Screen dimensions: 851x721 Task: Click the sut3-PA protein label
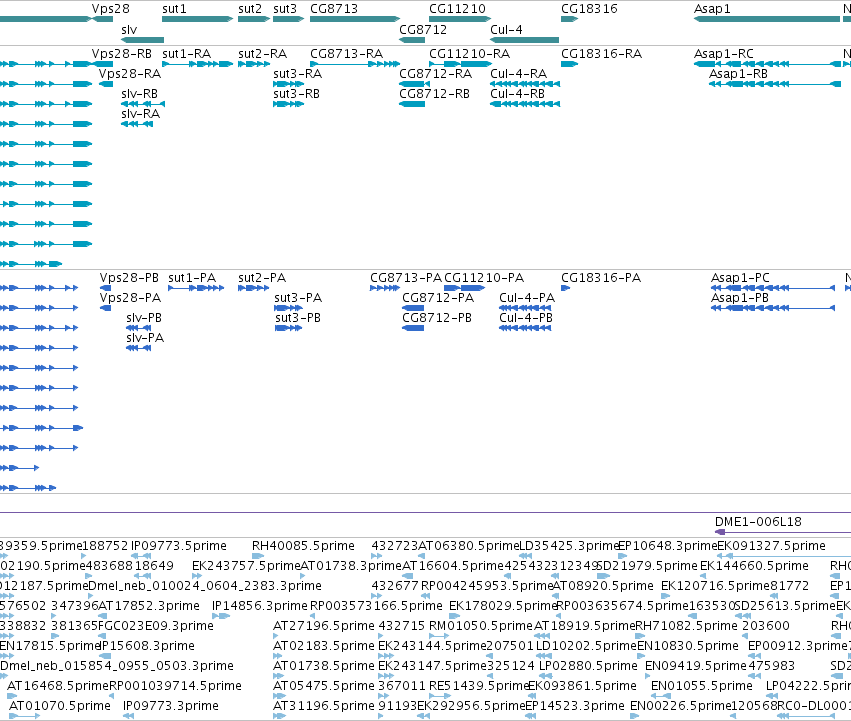[x=298, y=298]
